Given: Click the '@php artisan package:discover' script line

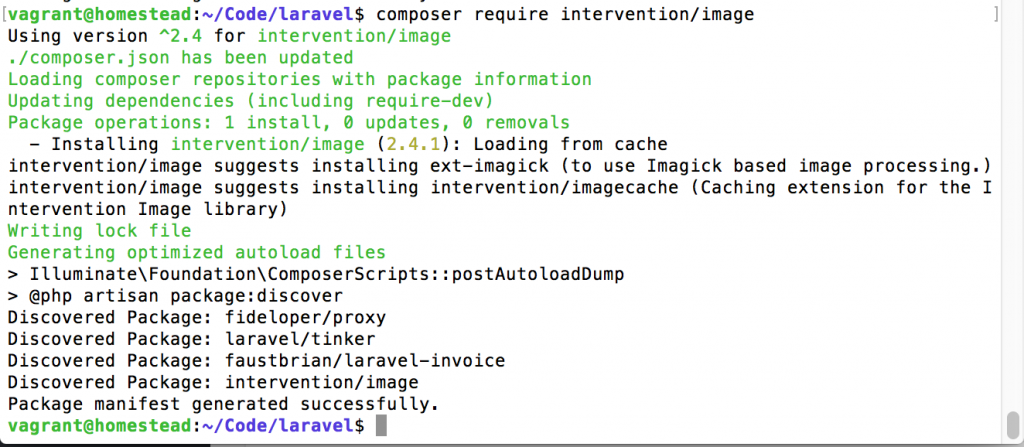Looking at the screenshot, I should tap(176, 296).
